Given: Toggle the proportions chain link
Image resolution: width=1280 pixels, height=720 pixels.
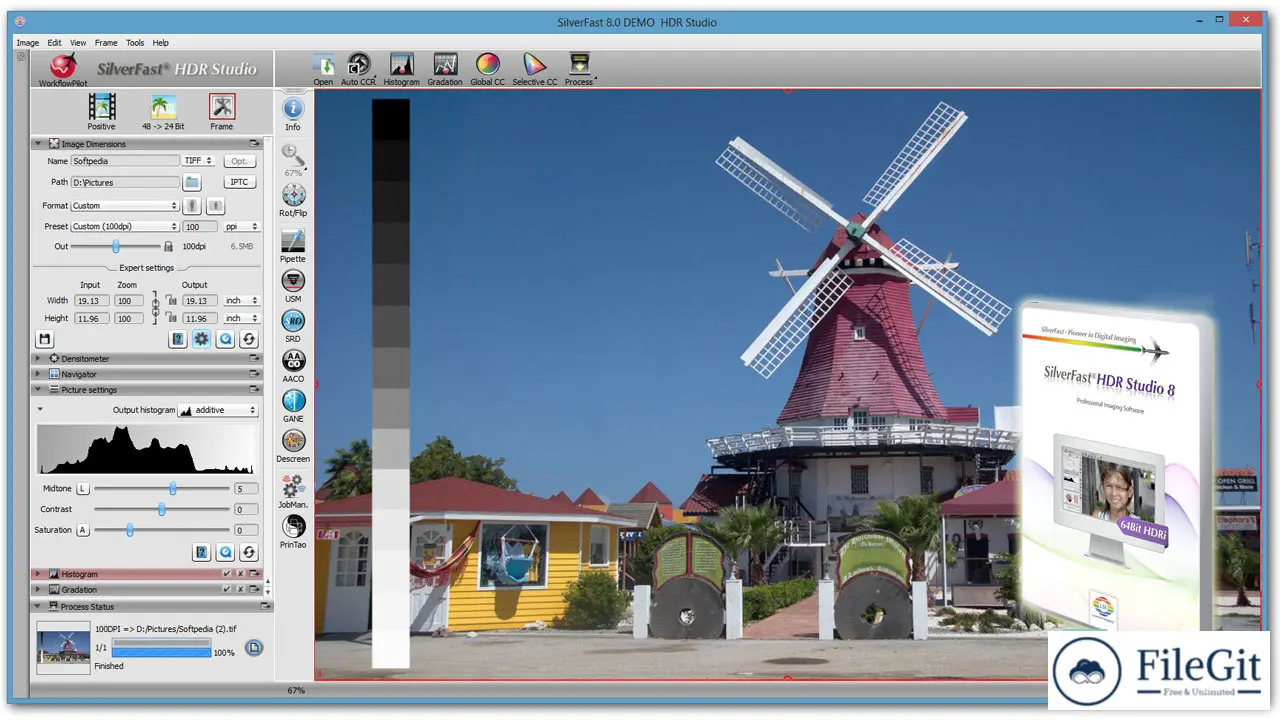Looking at the screenshot, I should pos(155,309).
